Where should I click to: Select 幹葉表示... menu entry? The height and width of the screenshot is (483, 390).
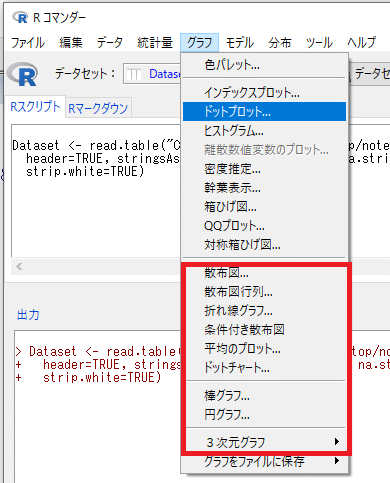click(264, 188)
